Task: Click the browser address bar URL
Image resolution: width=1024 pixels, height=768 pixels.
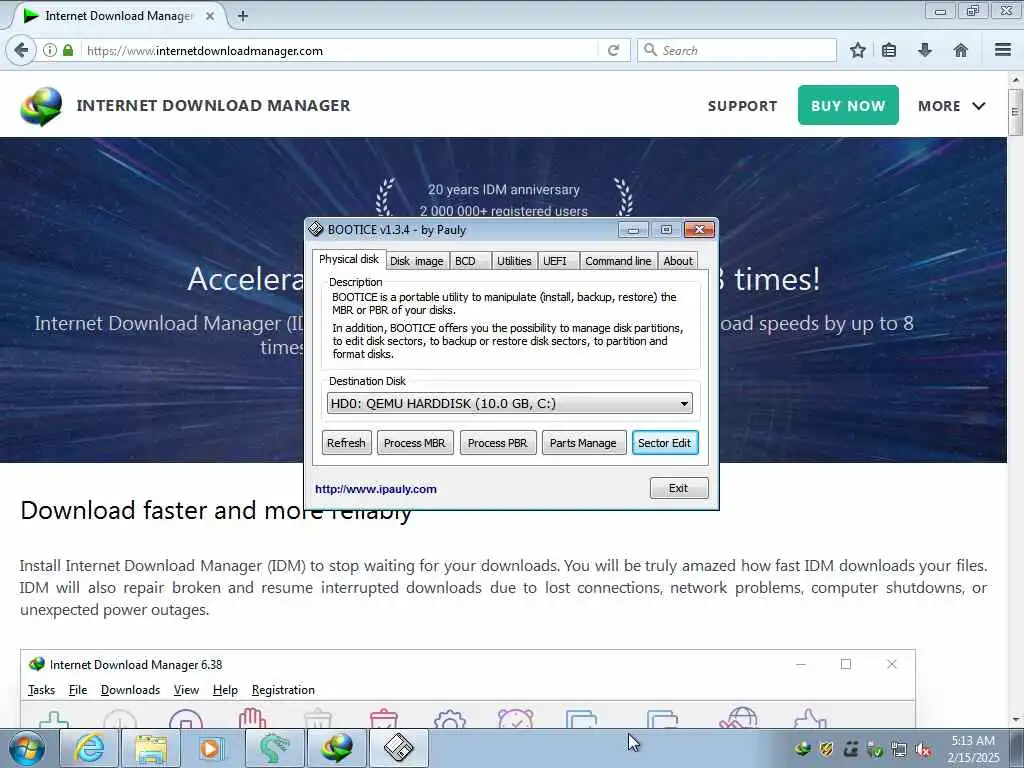Action: click(x=340, y=50)
